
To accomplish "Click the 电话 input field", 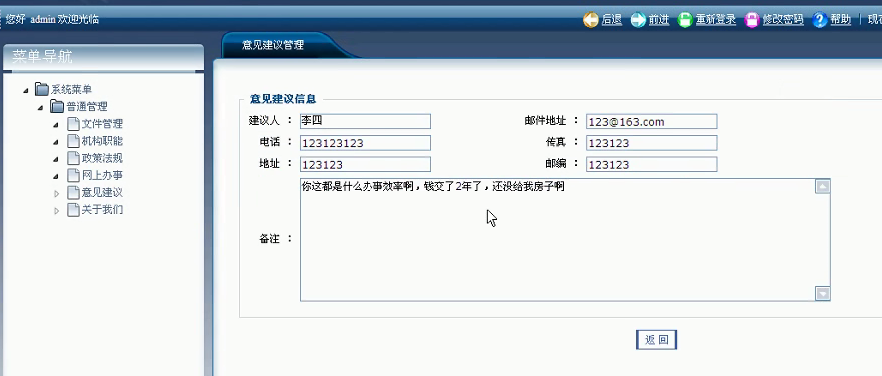I will click(365, 143).
